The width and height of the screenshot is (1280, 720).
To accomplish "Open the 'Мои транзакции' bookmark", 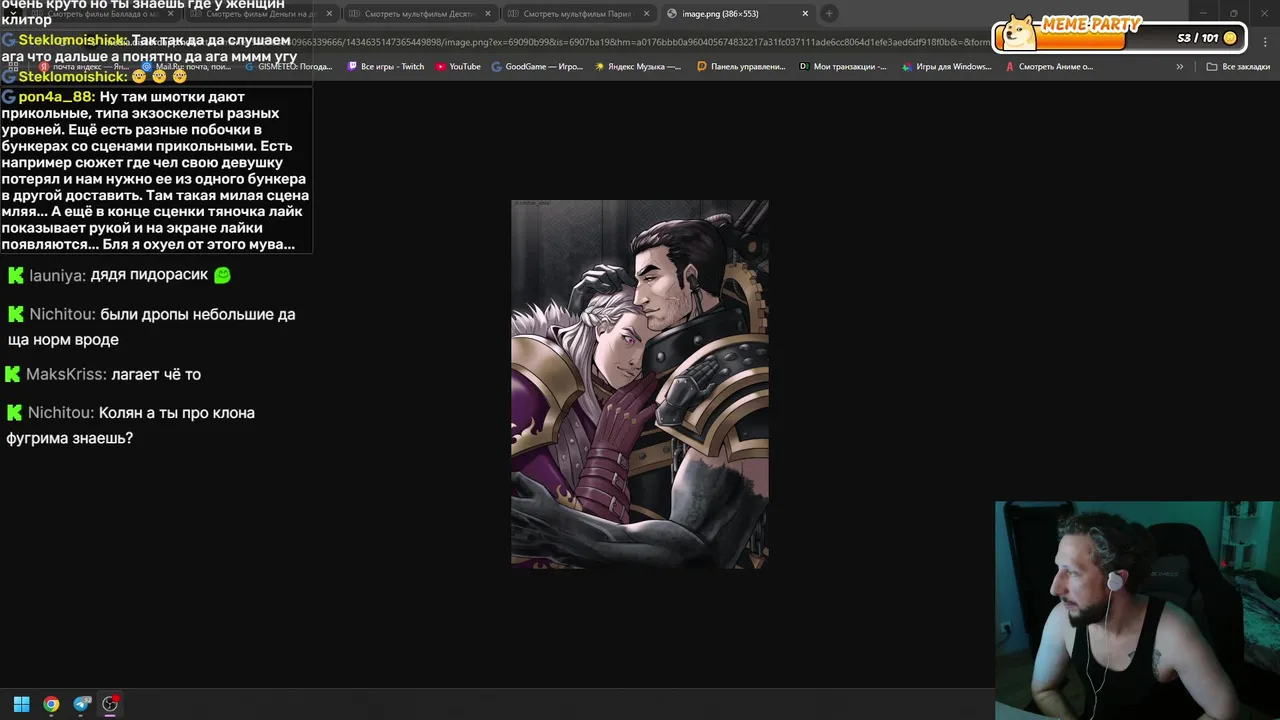I will 843,67.
